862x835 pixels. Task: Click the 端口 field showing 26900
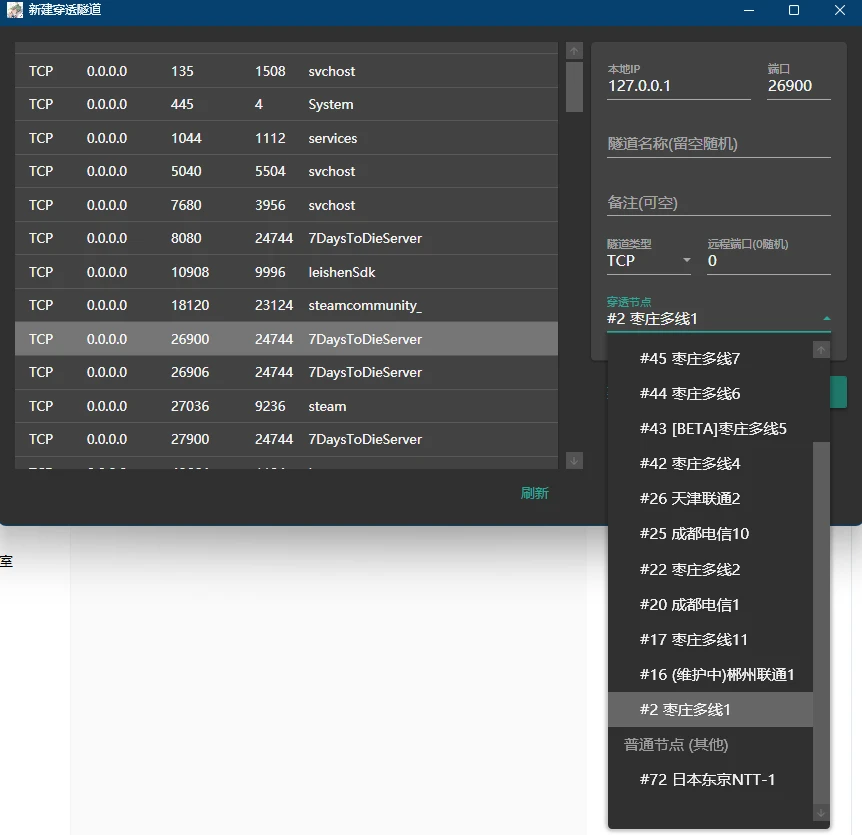pos(798,86)
